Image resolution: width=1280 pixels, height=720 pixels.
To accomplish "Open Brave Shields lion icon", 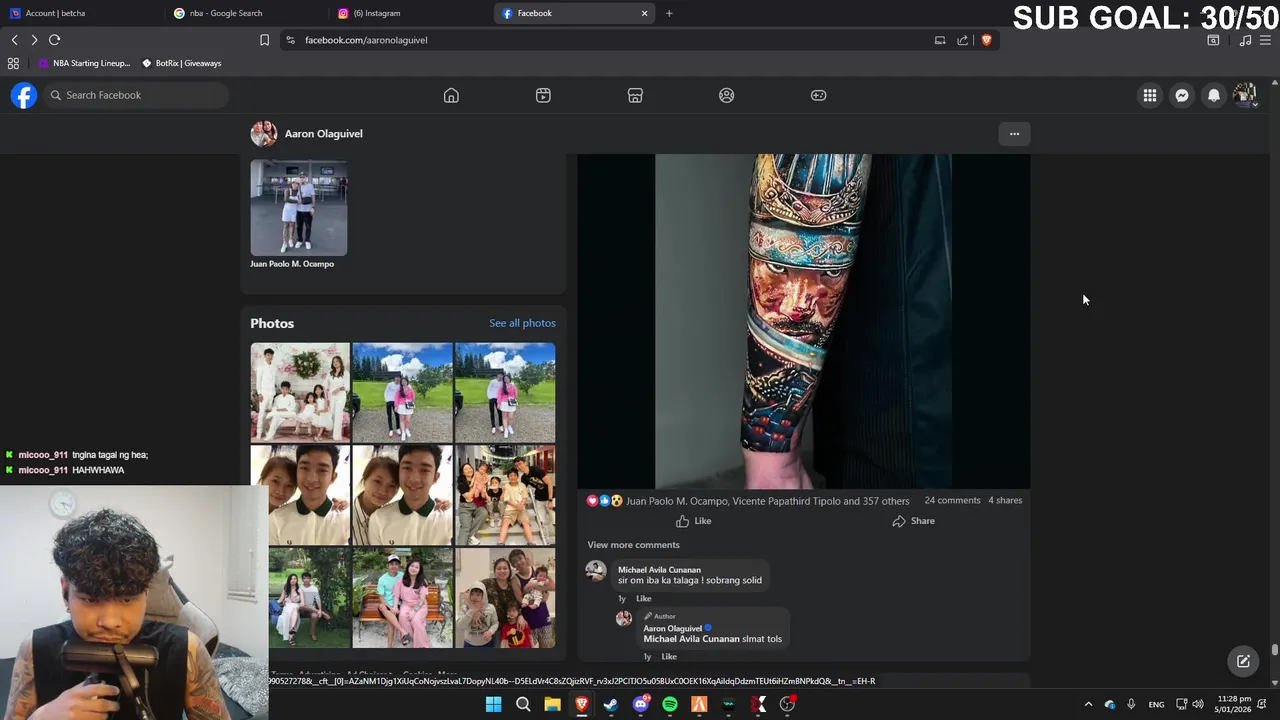I will (x=986, y=40).
